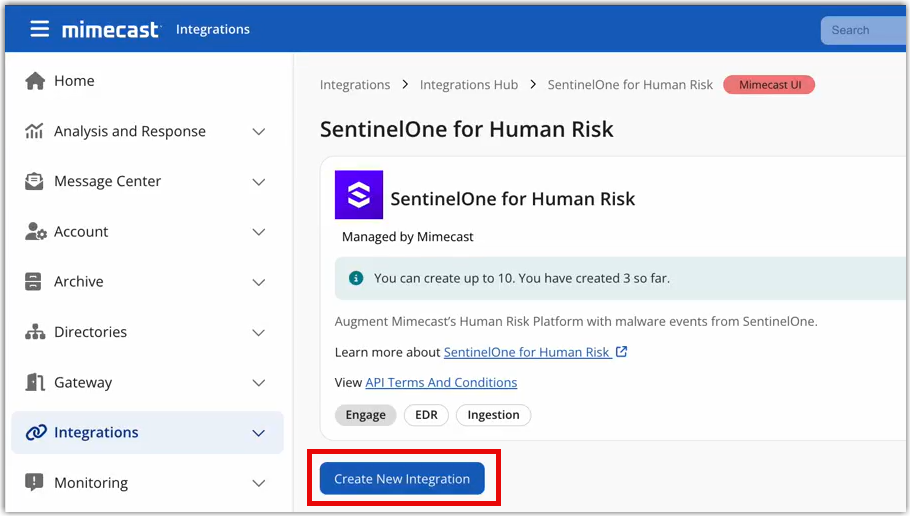Open API Terms And Conditions link
Viewport: 911px width, 517px height.
click(x=441, y=382)
